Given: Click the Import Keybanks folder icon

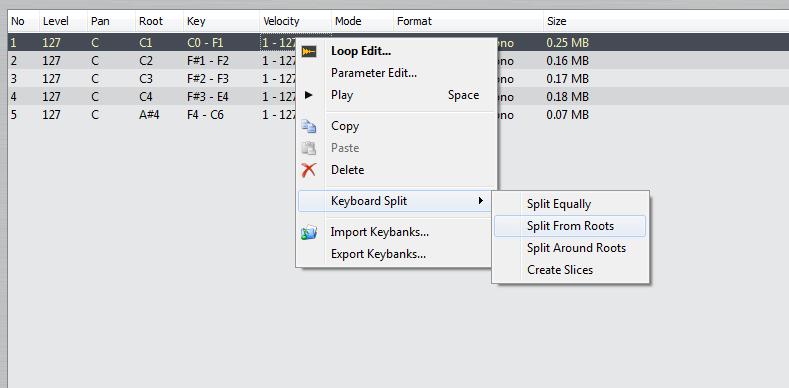Looking at the screenshot, I should click(x=308, y=232).
